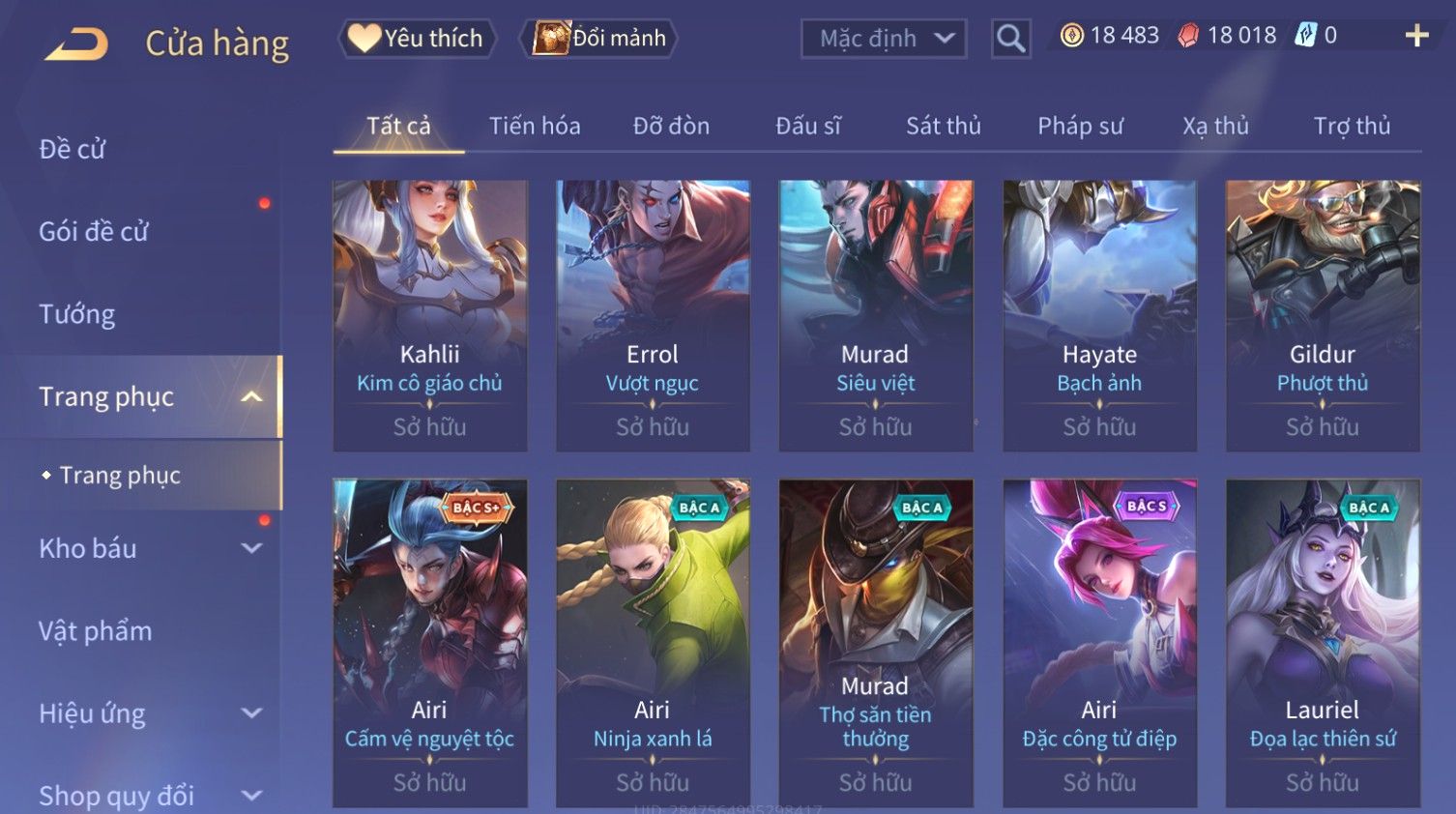This screenshot has height=814, width=1456.
Task: Open Yêu thích heart favorites
Action: point(417,39)
